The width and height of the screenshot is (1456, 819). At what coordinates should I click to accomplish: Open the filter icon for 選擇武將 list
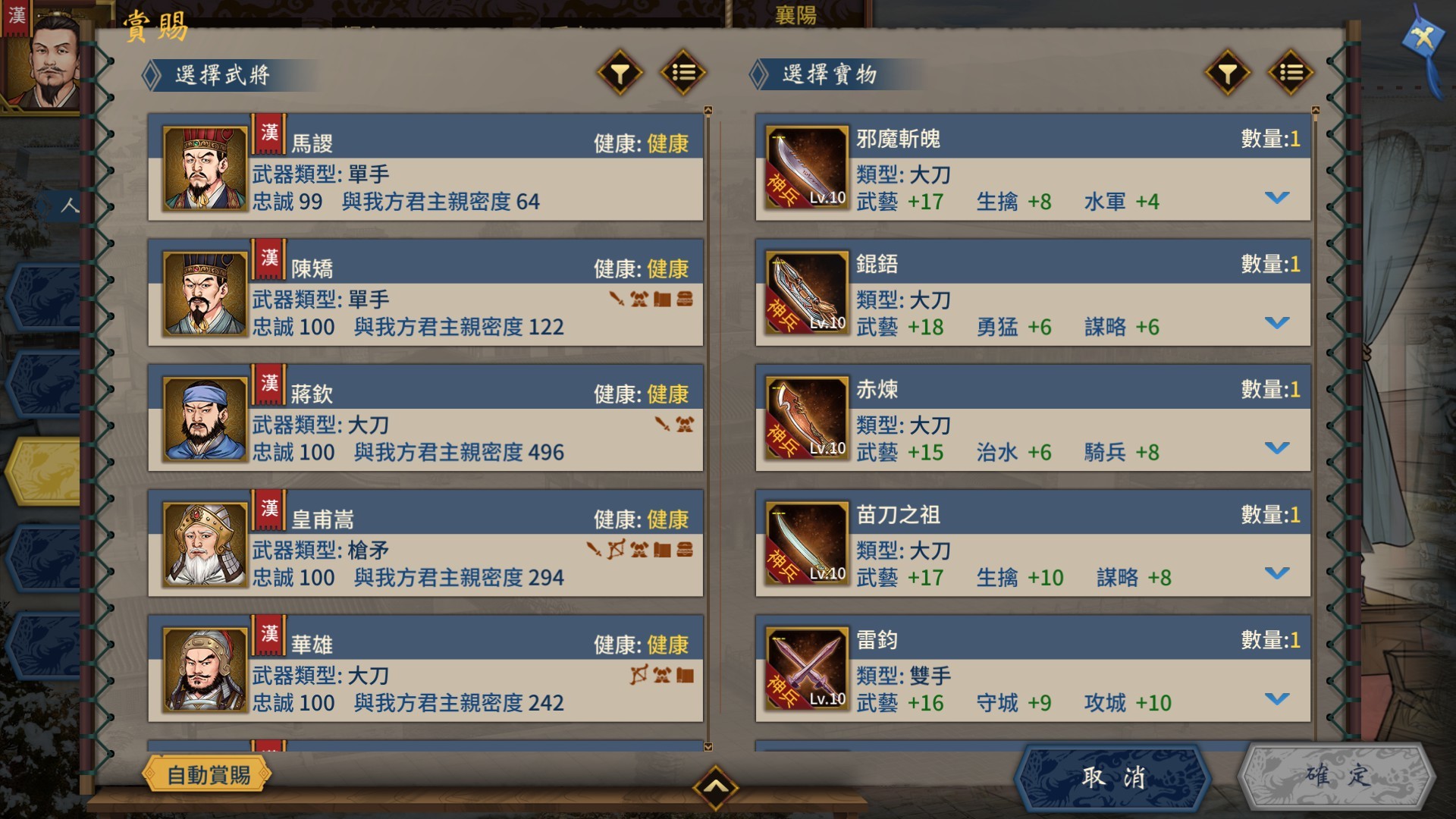coord(620,74)
